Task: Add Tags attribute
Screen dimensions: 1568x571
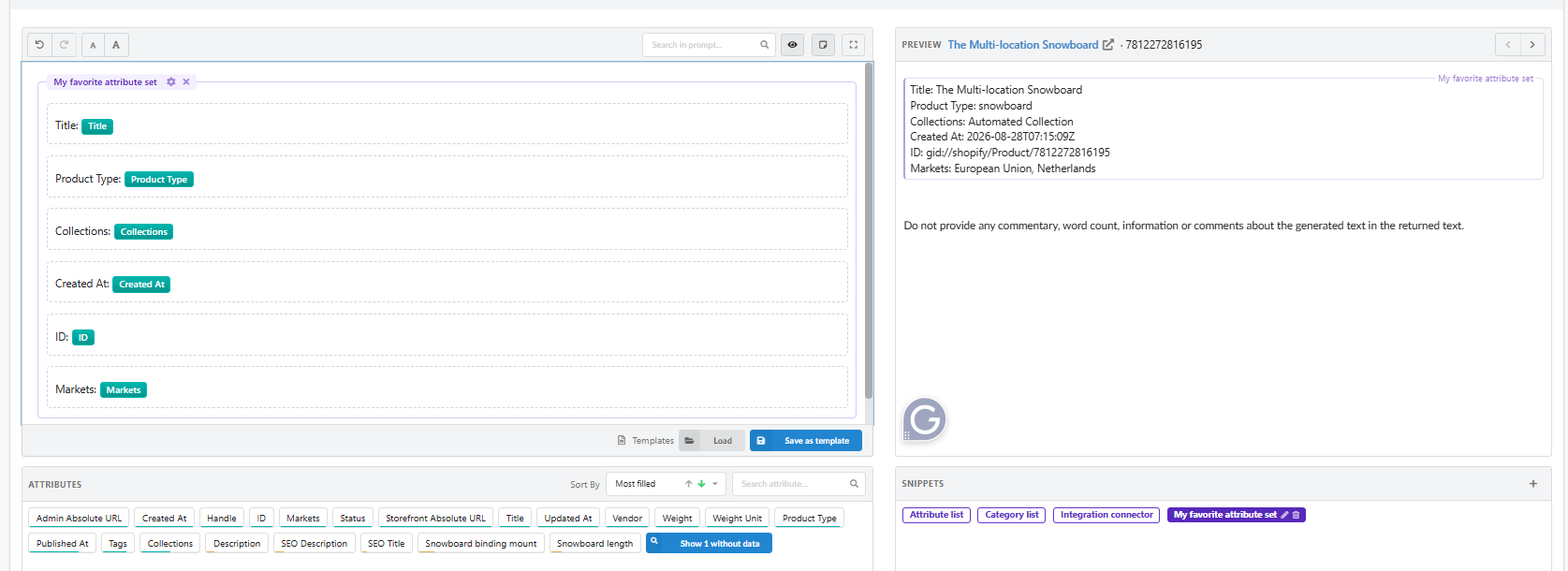Action: (118, 543)
